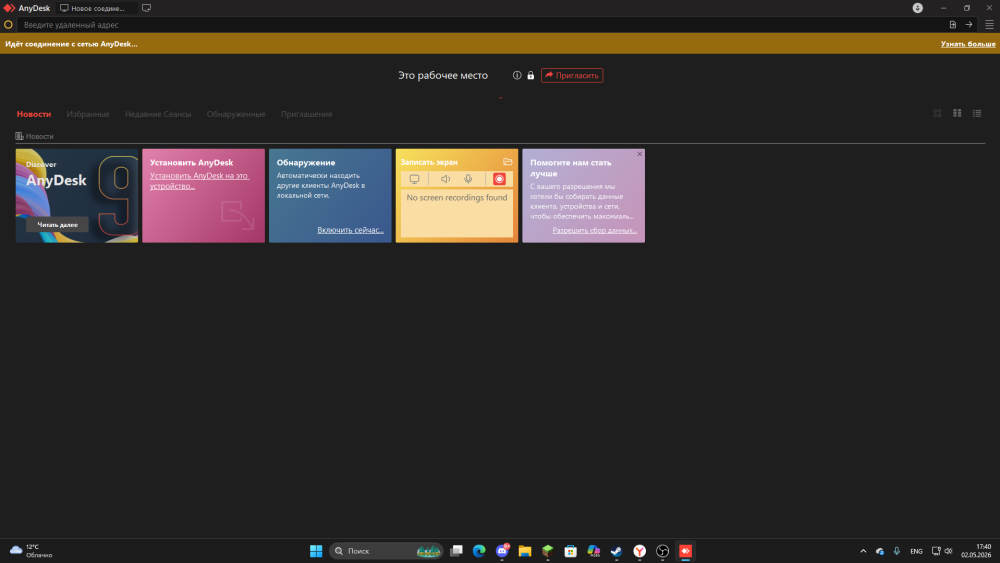The height and width of the screenshot is (563, 1000).
Task: Click the taskbar search box 'Поиск'
Action: tap(386, 551)
